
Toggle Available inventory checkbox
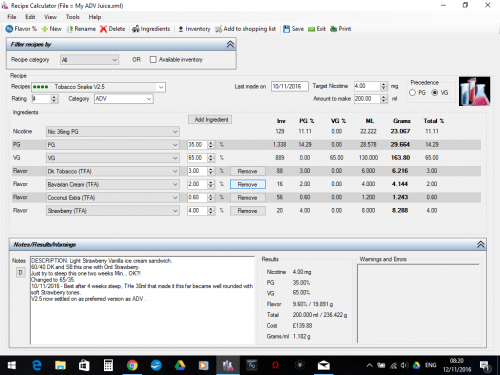[153, 60]
